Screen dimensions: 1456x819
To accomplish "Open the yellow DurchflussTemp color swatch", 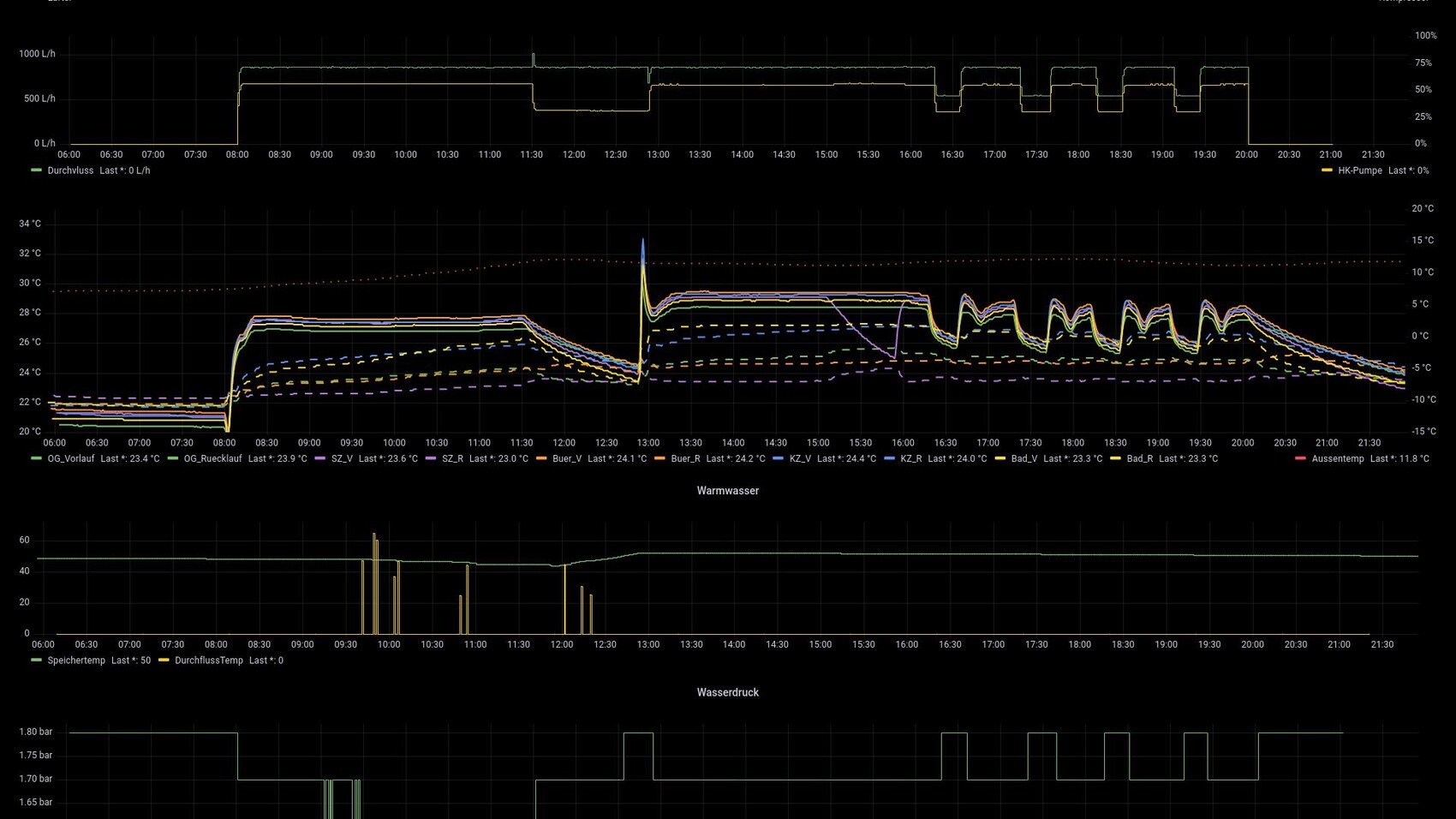I will [x=164, y=661].
